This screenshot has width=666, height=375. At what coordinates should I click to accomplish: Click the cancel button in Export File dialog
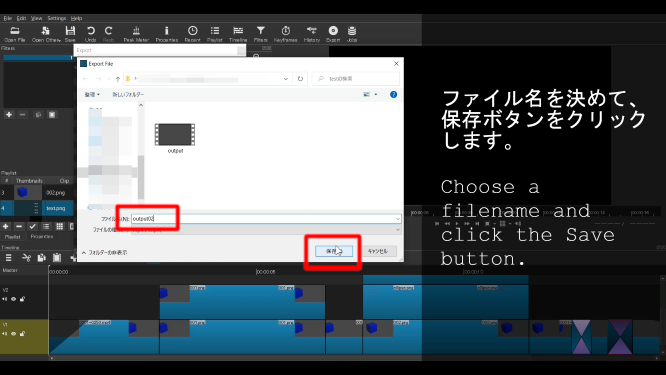coord(378,251)
